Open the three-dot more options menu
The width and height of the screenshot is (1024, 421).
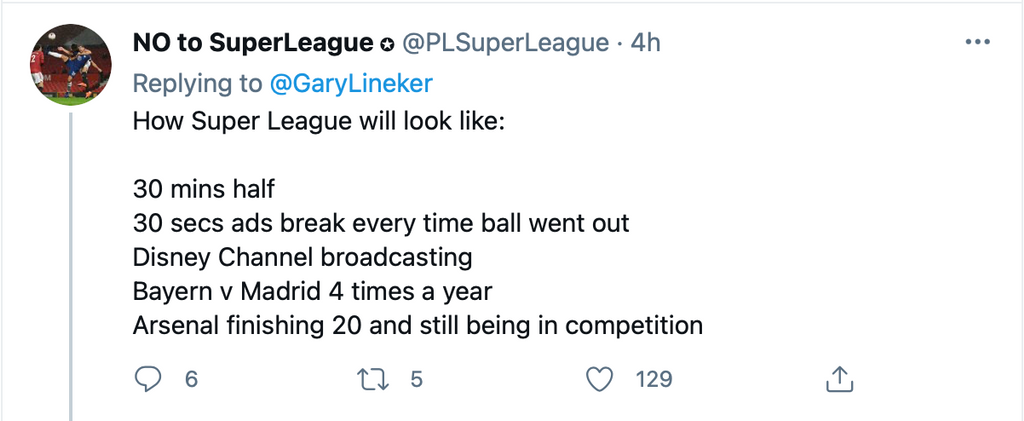coord(976,42)
